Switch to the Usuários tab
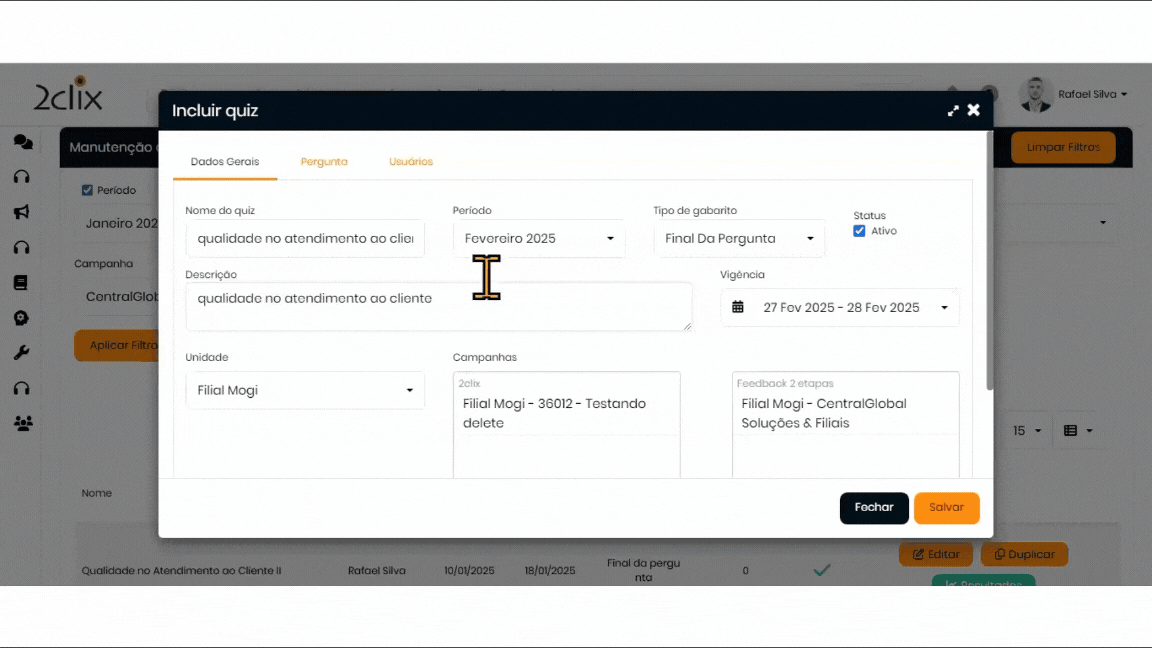The image size is (1152, 648). 411,162
